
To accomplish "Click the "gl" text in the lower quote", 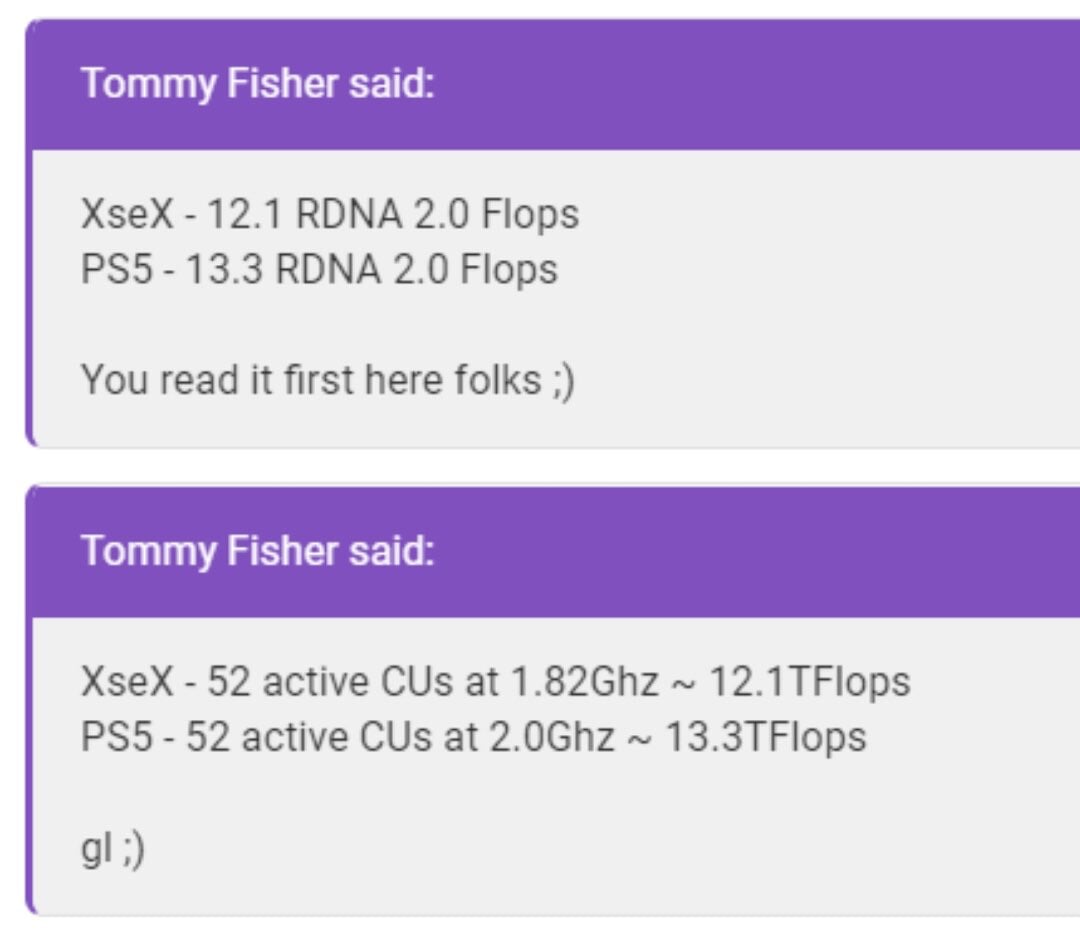I will 96,849.
